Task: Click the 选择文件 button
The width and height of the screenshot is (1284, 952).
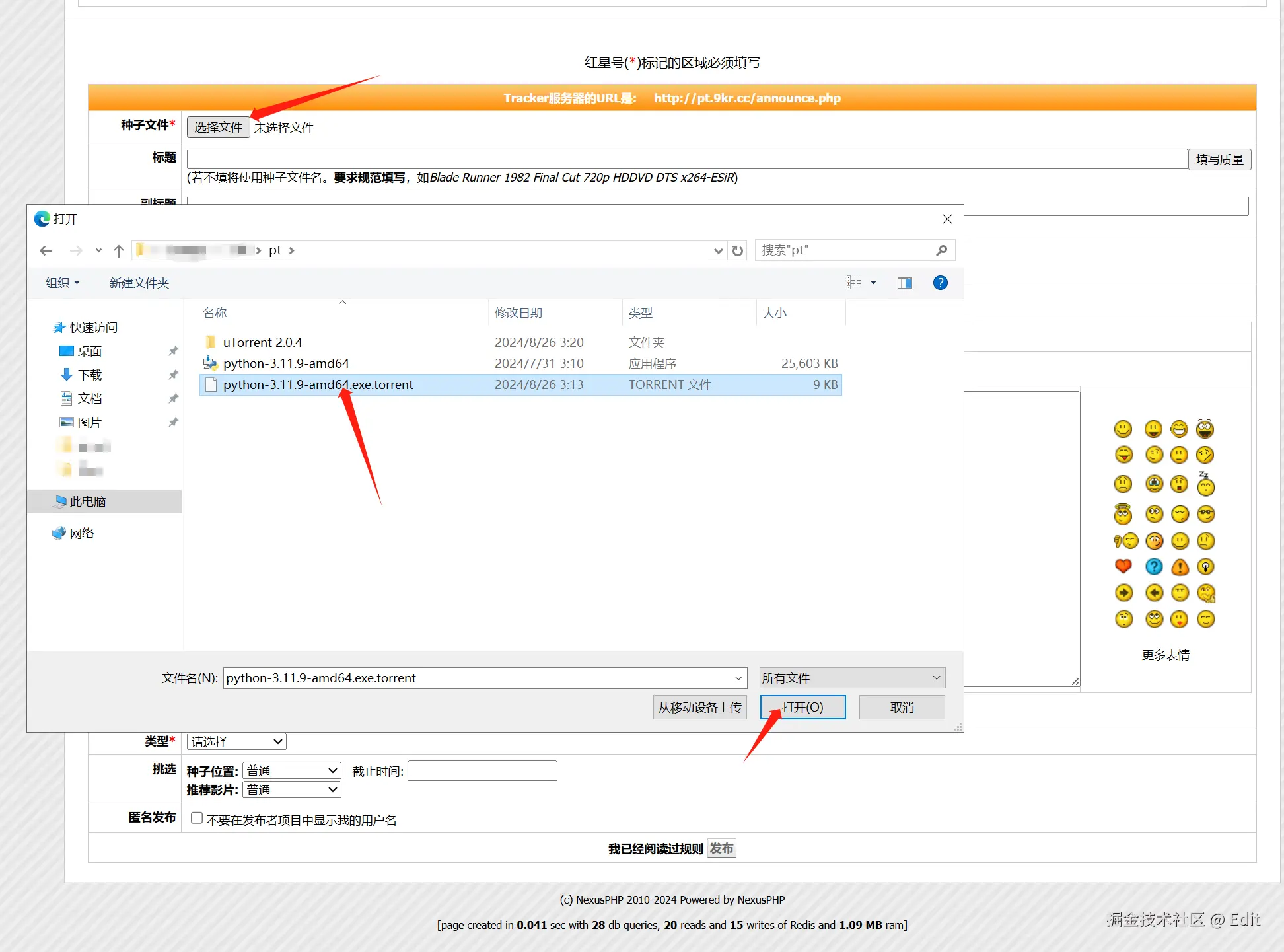Action: coord(218,127)
